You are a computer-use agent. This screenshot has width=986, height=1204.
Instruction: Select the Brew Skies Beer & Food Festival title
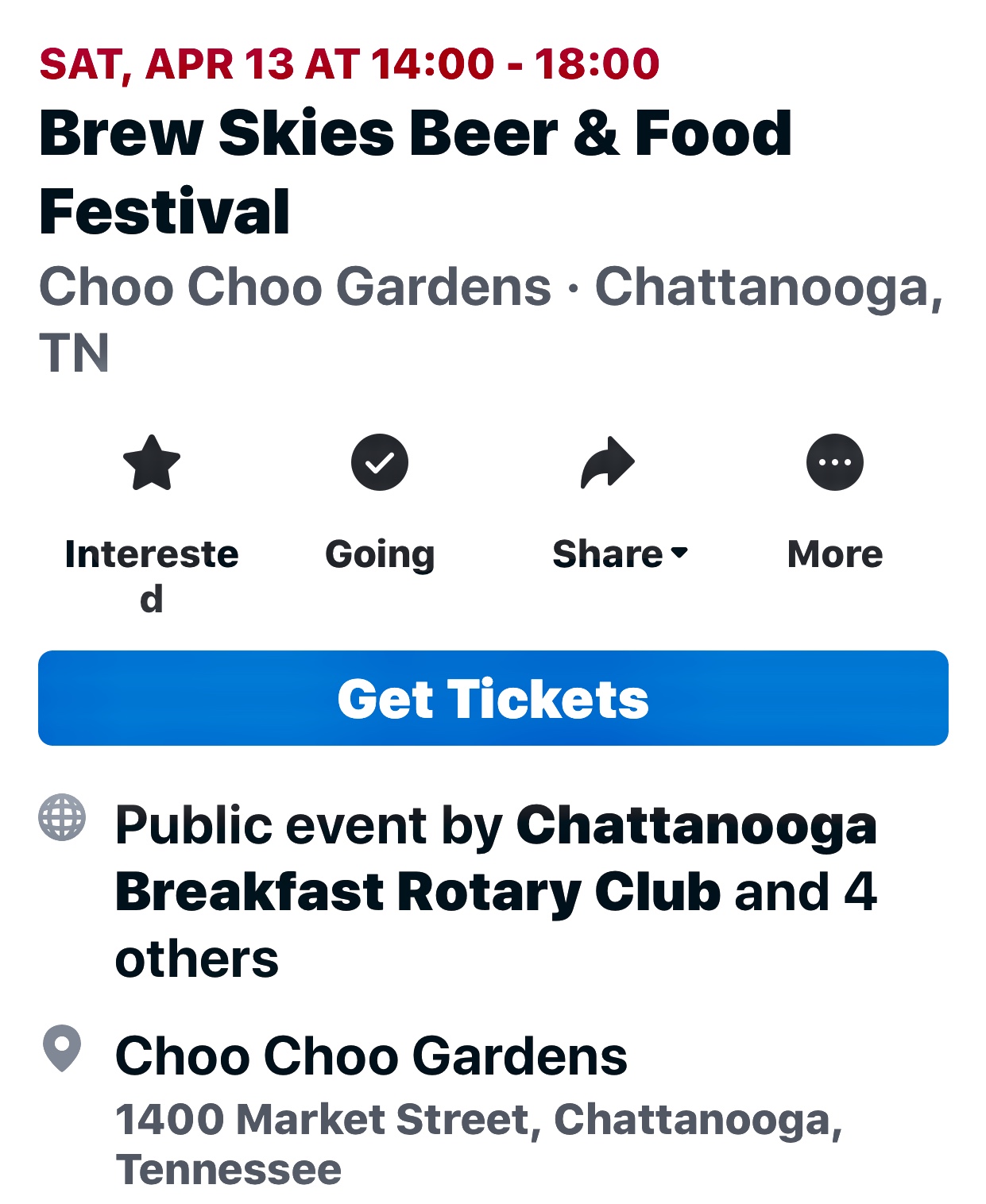point(415,172)
